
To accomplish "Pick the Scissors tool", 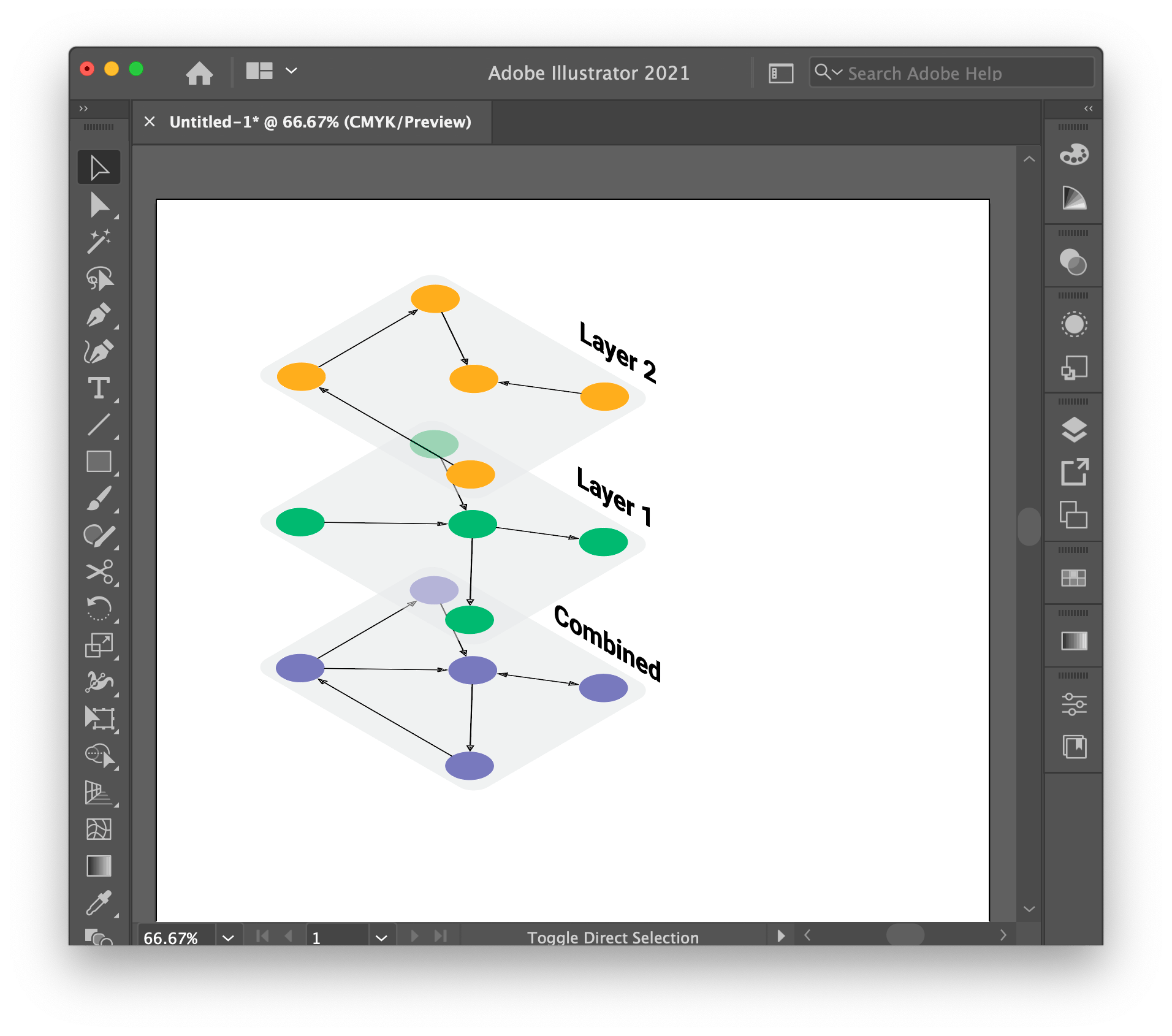I will click(99, 572).
